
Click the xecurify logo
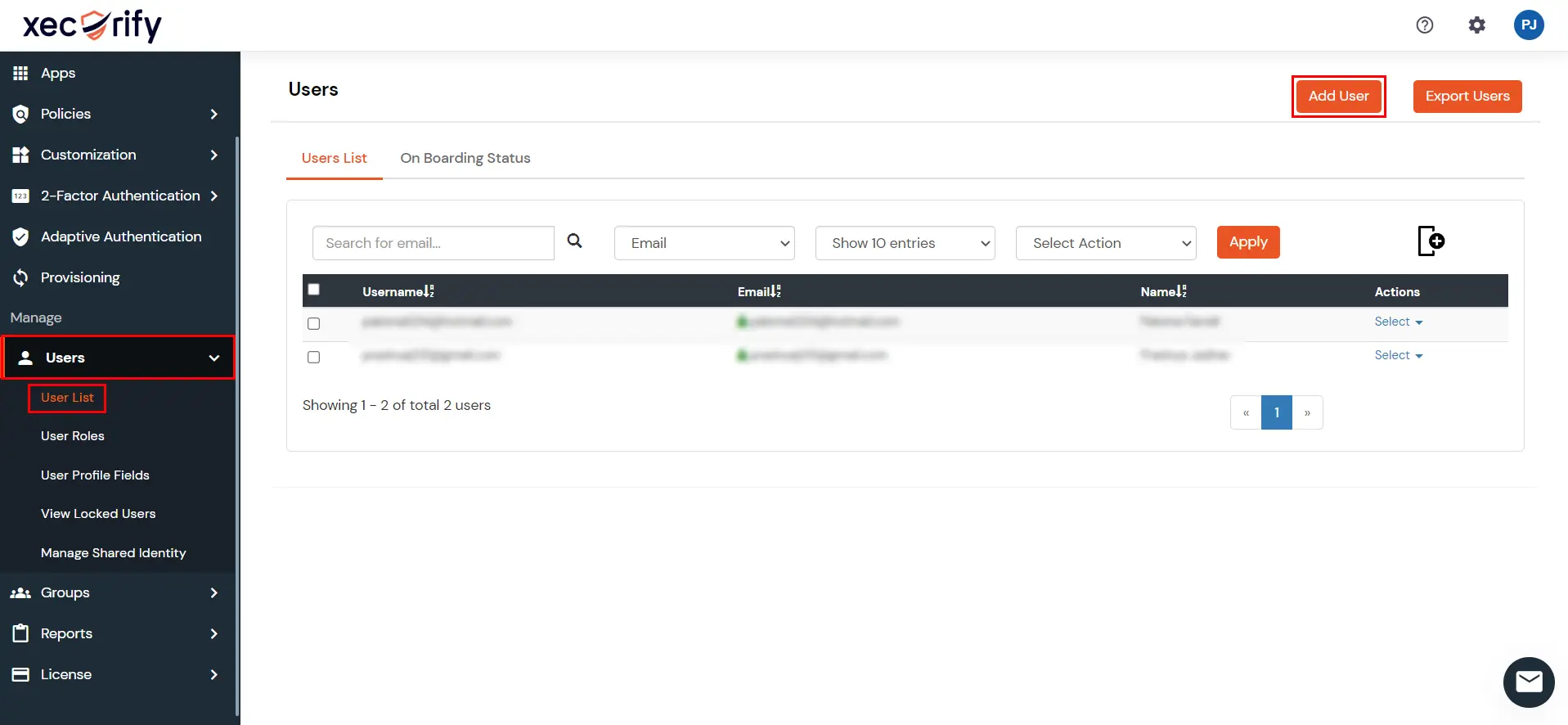(92, 25)
